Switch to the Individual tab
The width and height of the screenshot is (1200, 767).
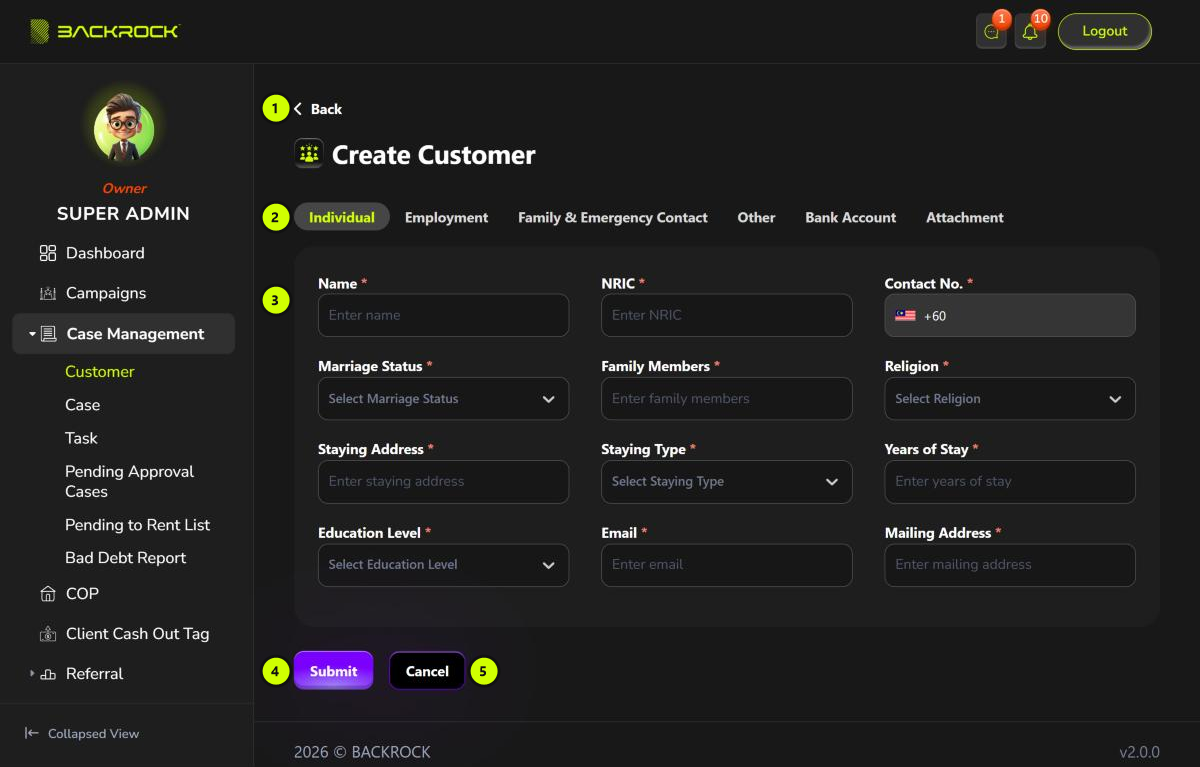pyautogui.click(x=342, y=217)
